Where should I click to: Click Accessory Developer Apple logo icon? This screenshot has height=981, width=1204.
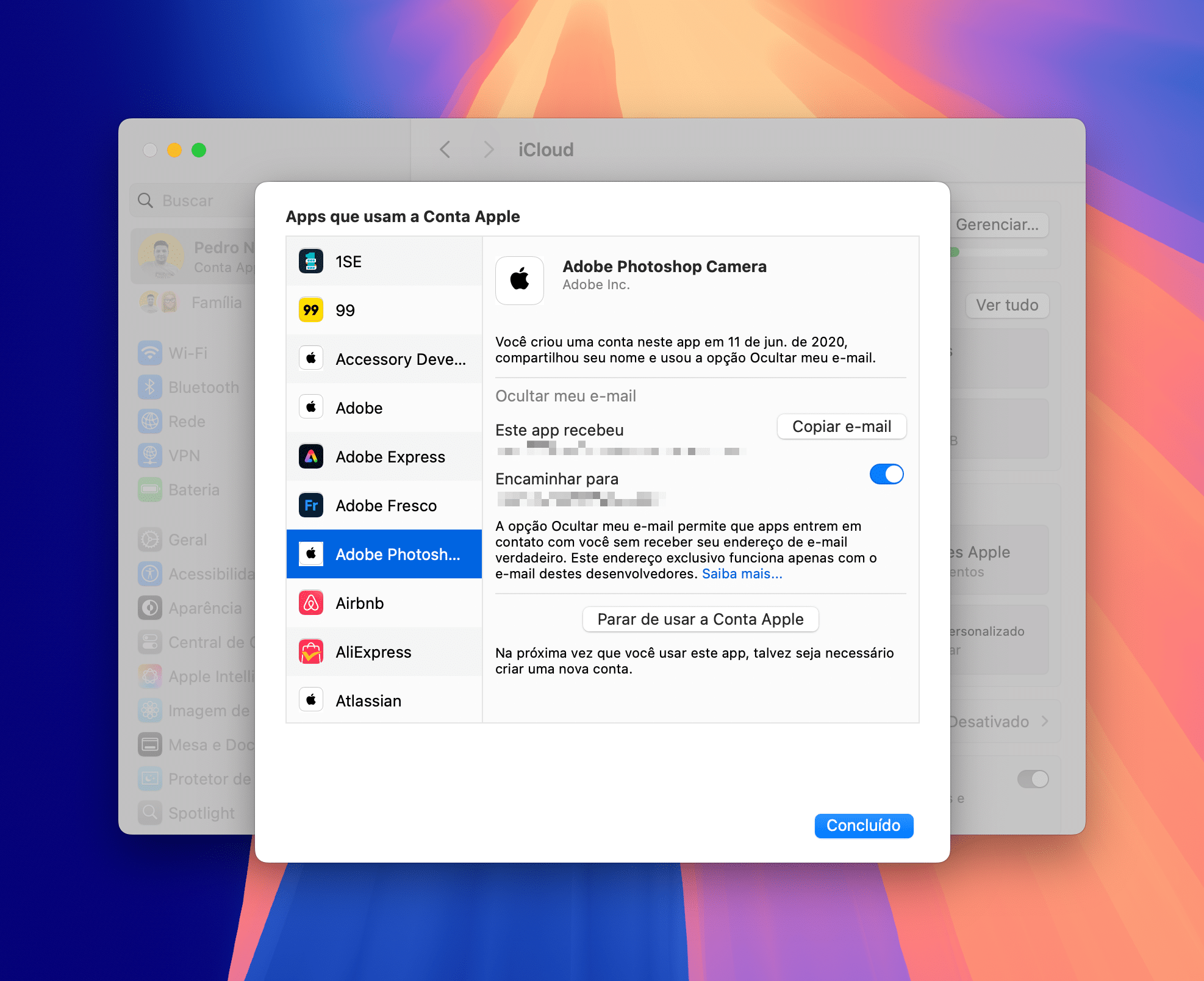311,359
